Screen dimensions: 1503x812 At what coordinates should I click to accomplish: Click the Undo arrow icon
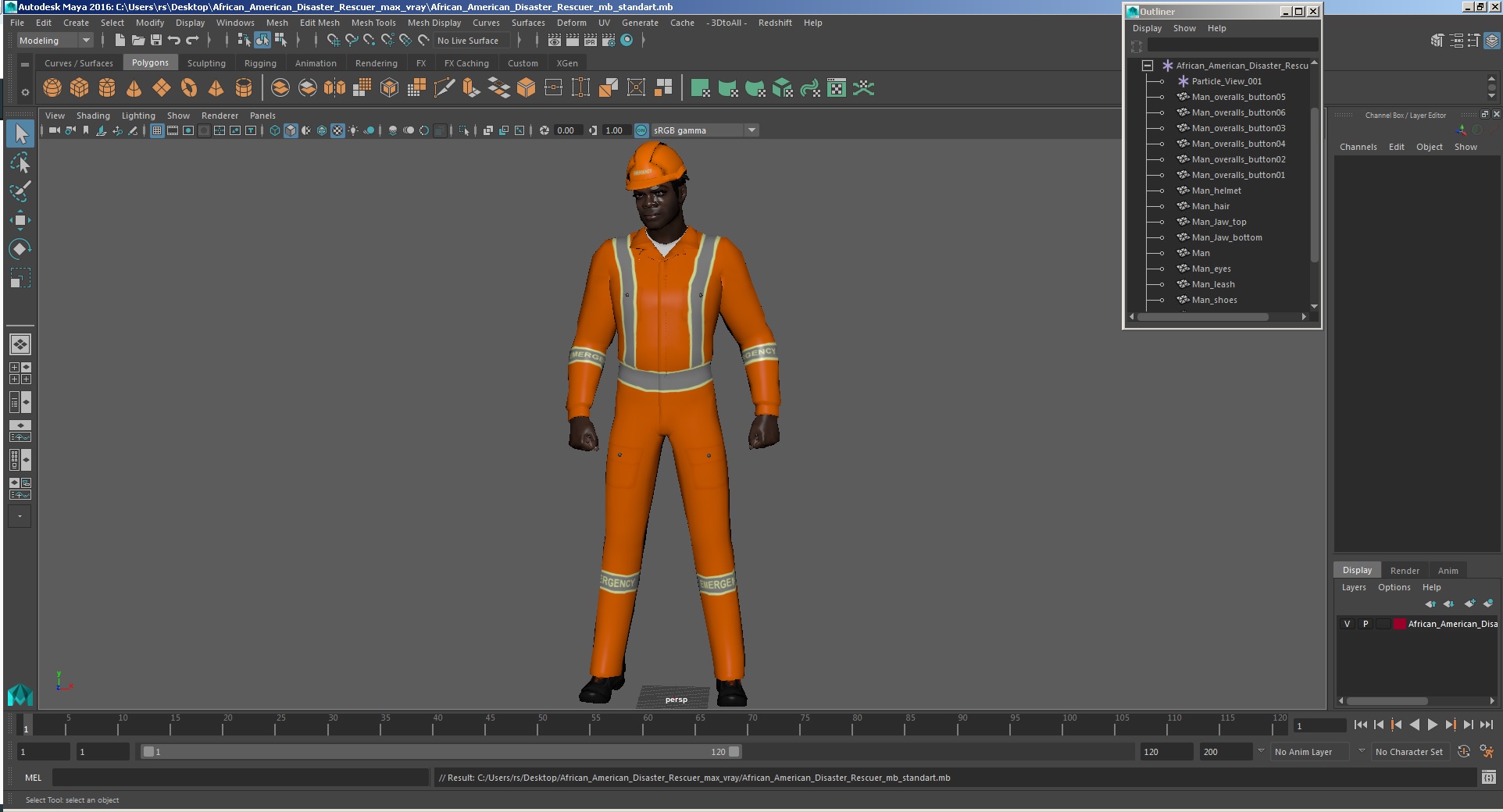tap(174, 40)
